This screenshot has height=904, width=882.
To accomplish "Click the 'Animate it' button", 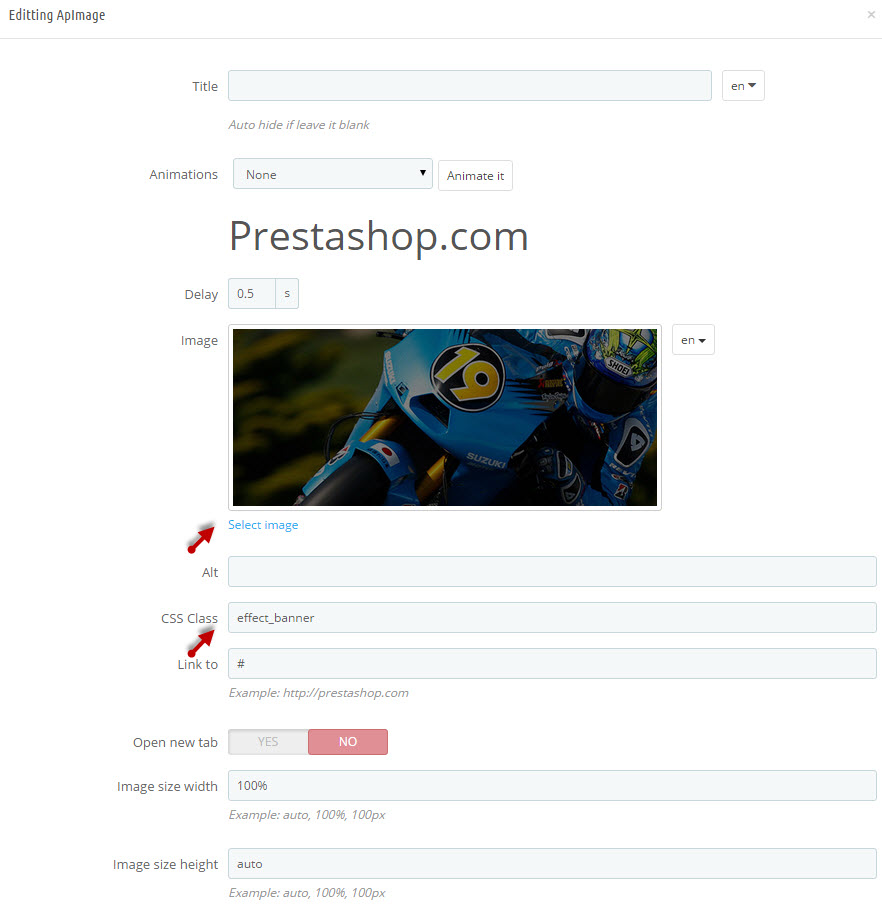I will pos(475,175).
